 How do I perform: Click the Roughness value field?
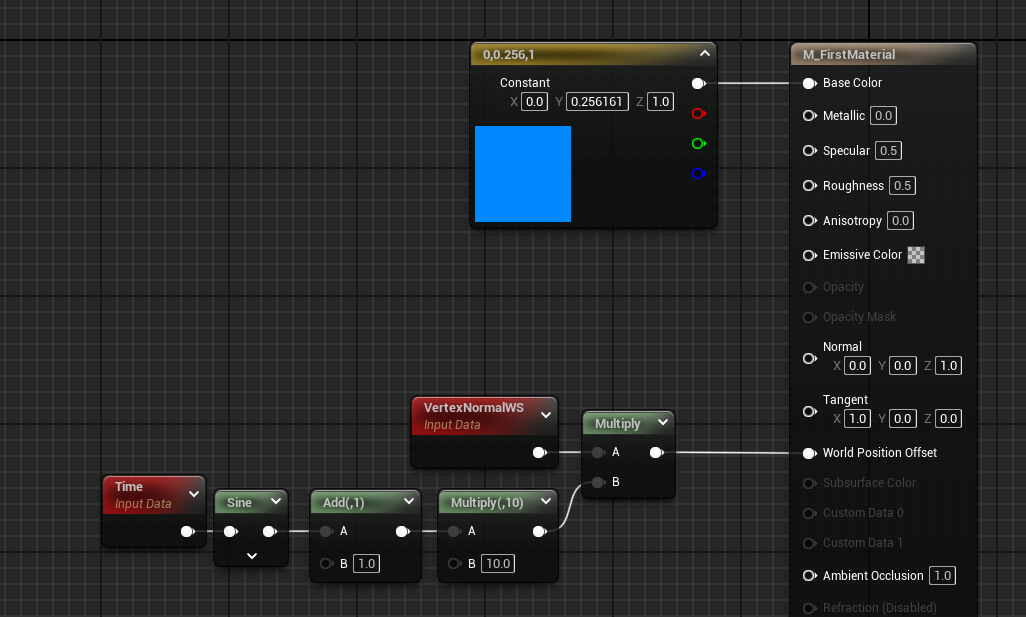(902, 186)
